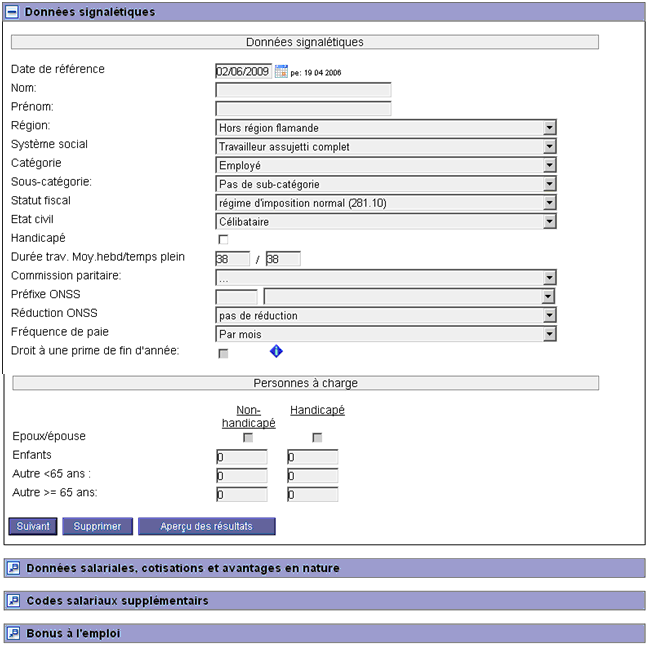Open the Sous-catégorie dropdown
The width and height of the screenshot is (647, 645).
pyautogui.click(x=386, y=184)
